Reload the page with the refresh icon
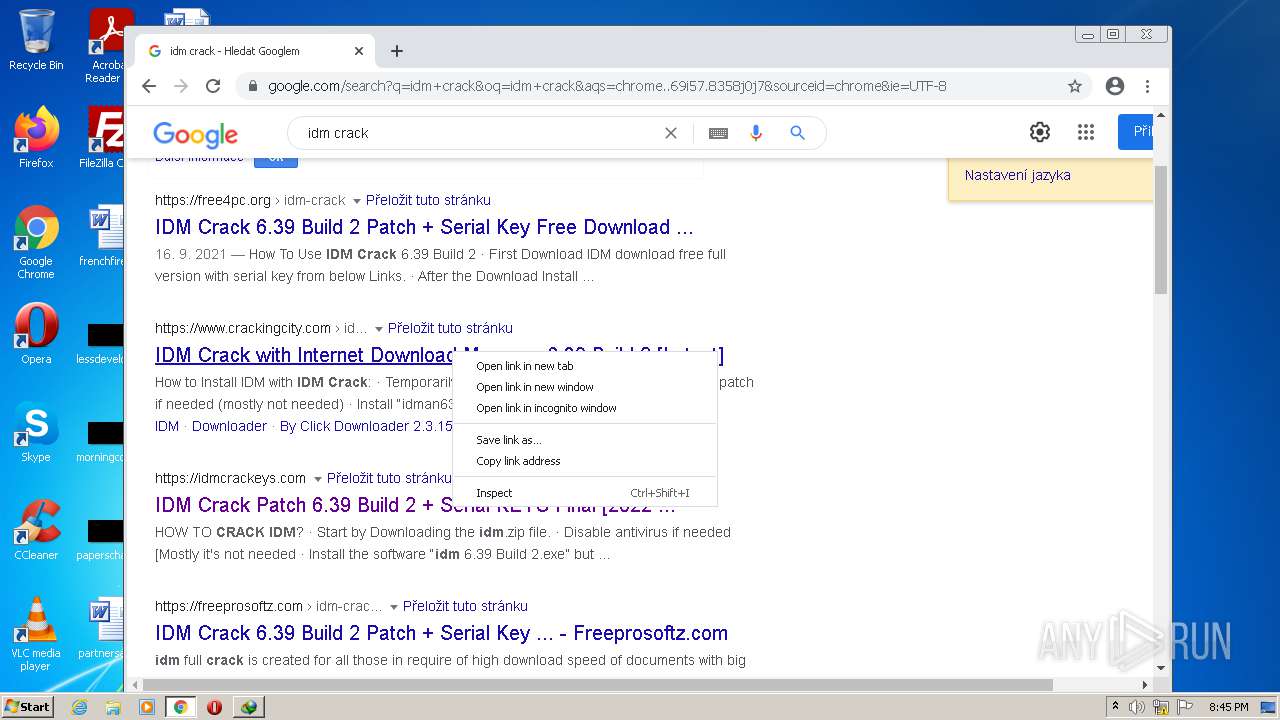1280x720 pixels. pos(213,86)
